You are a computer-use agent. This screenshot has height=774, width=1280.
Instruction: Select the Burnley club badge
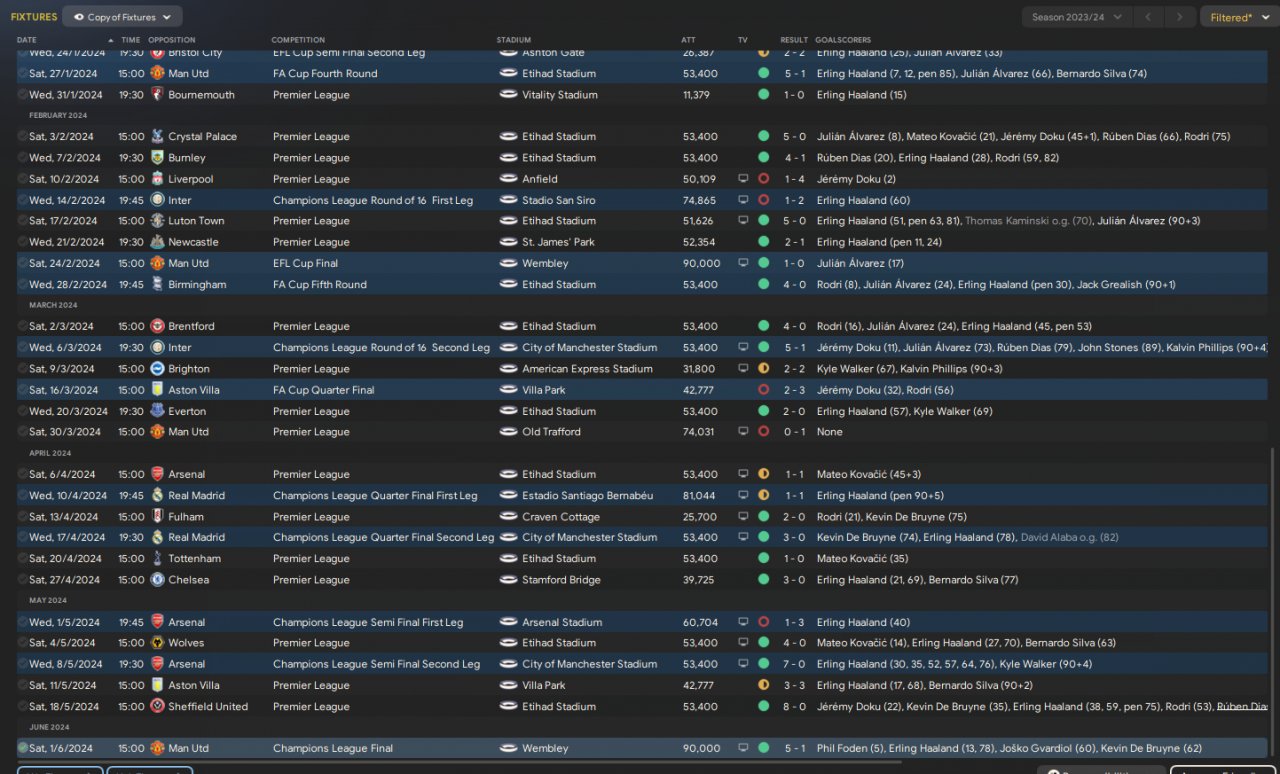point(157,158)
